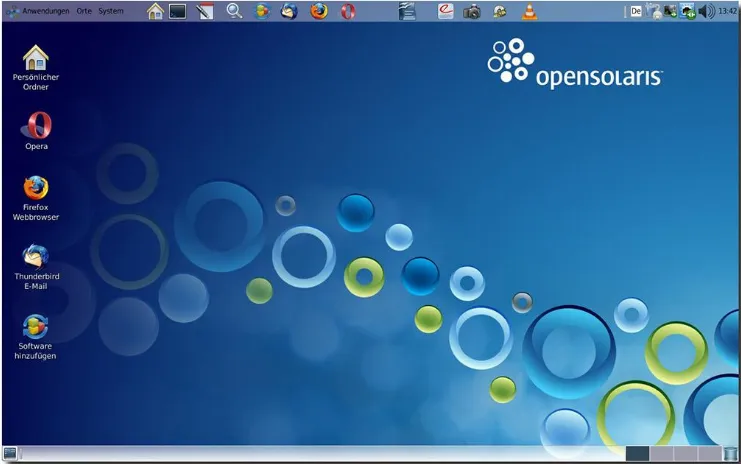Launch VLC media player cone icon
The width and height of the screenshot is (741, 464).
(x=529, y=11)
